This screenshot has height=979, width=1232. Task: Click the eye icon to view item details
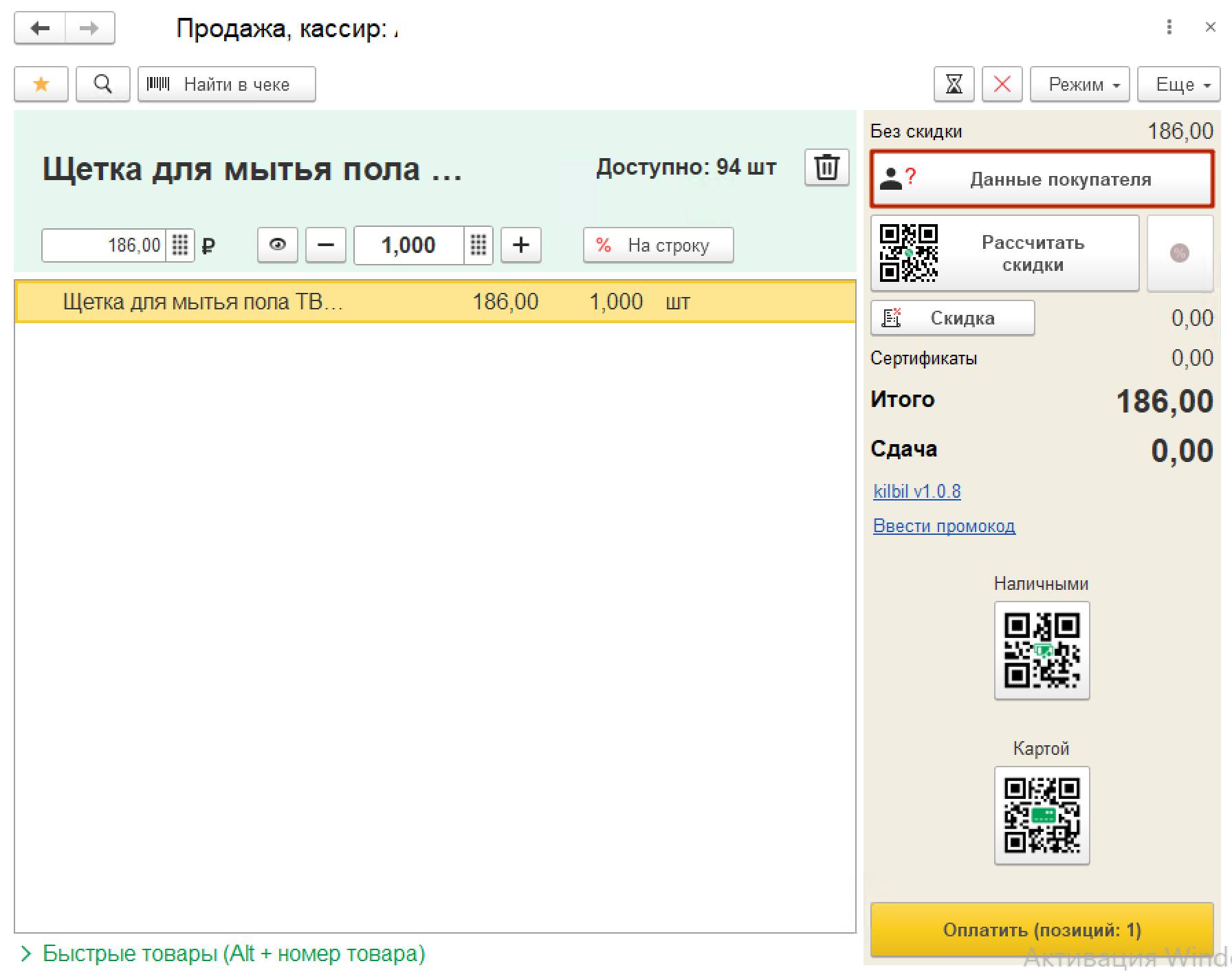tap(278, 245)
